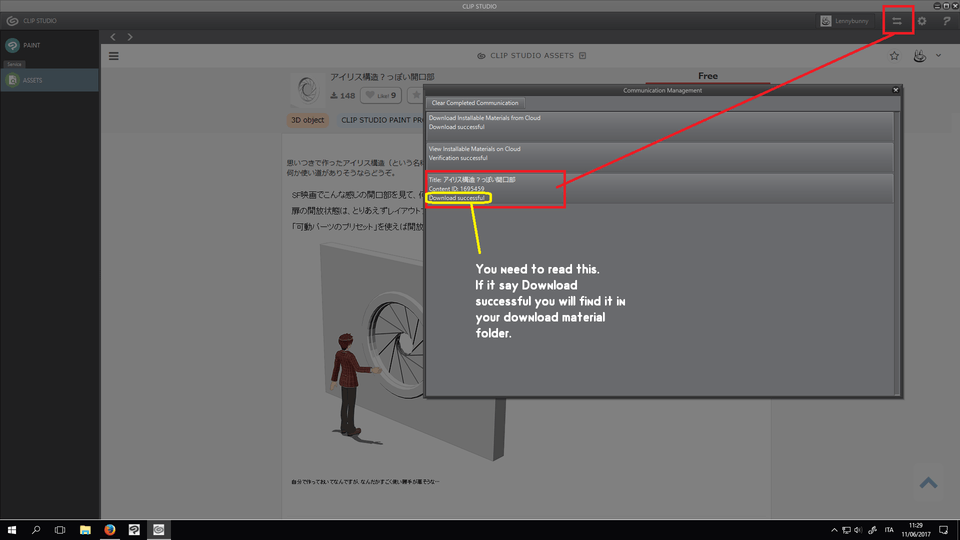Screen dimensions: 960x540
Task: Click Clear Completed Communication button
Action: 475,103
